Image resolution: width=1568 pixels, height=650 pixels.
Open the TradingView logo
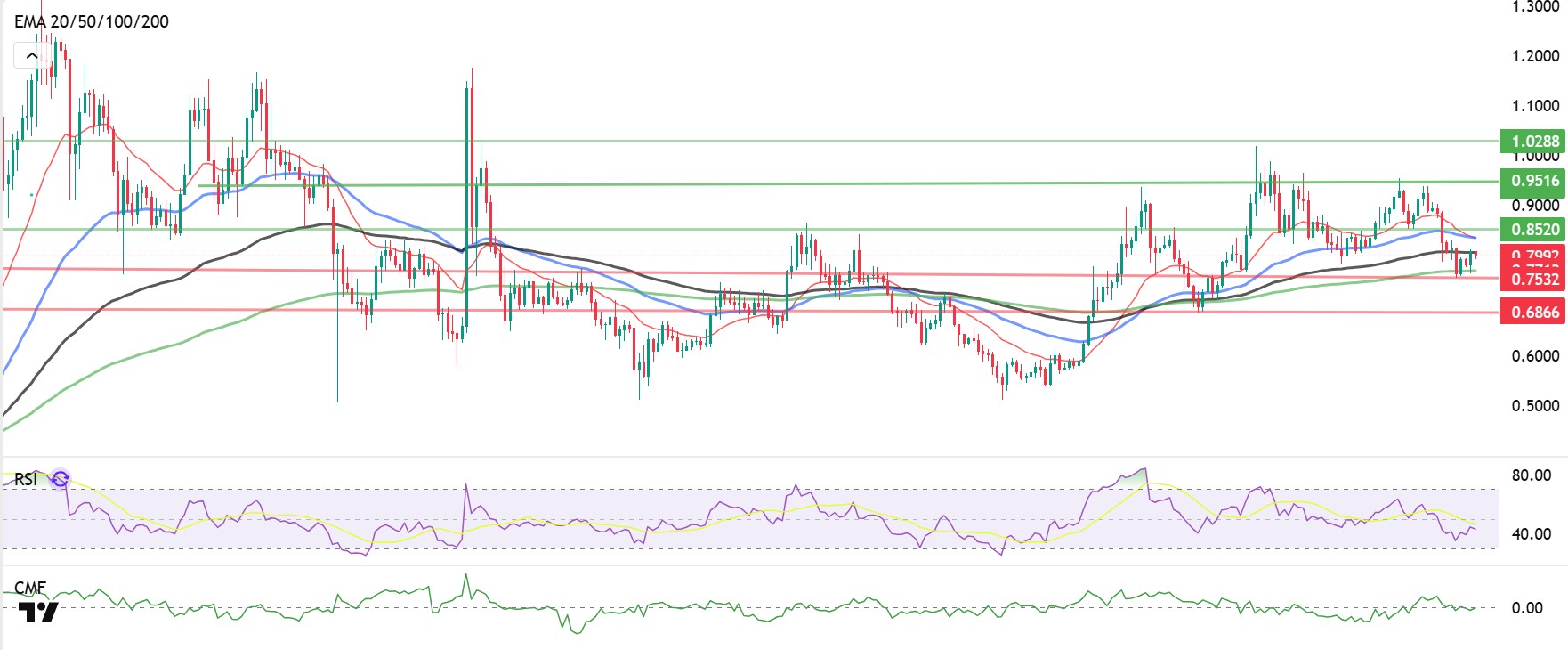pos(38,612)
